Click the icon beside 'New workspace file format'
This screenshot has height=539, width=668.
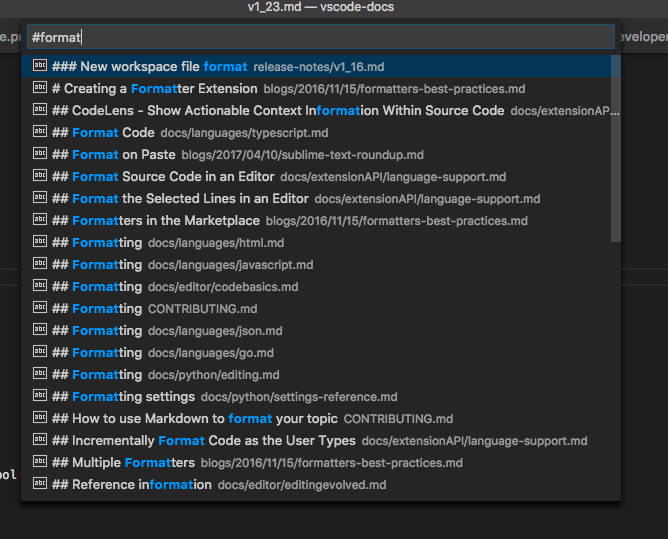tap(40, 66)
